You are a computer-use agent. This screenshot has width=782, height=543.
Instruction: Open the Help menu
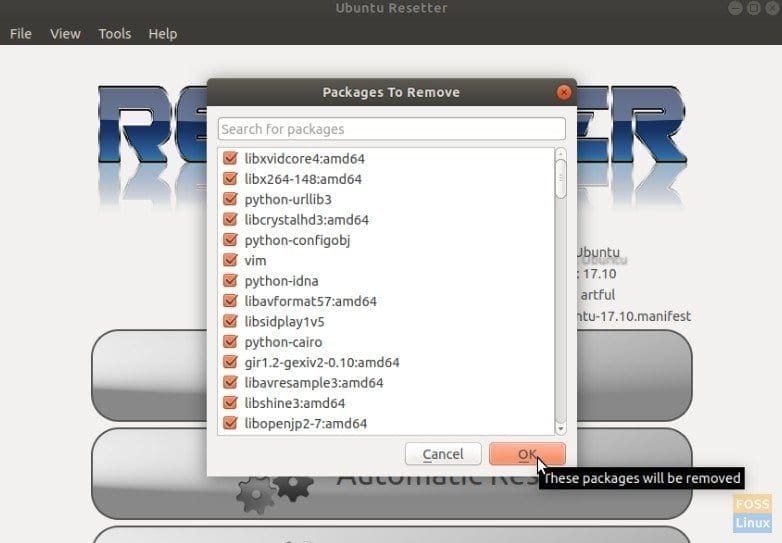(163, 33)
